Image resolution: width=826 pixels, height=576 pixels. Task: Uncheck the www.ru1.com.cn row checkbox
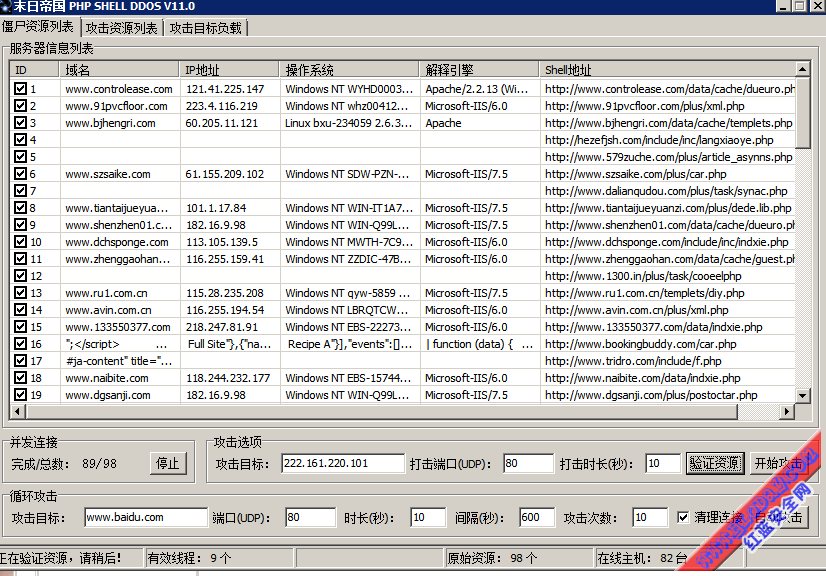[21, 292]
